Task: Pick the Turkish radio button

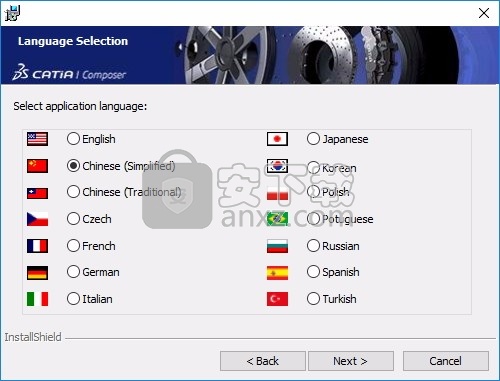Action: (x=313, y=299)
